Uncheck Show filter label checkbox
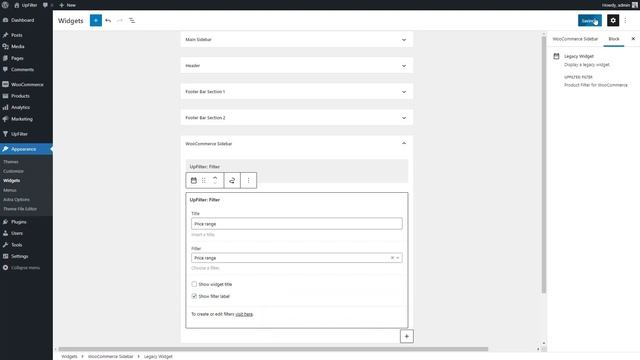This screenshot has height=360, width=640. pyautogui.click(x=194, y=296)
